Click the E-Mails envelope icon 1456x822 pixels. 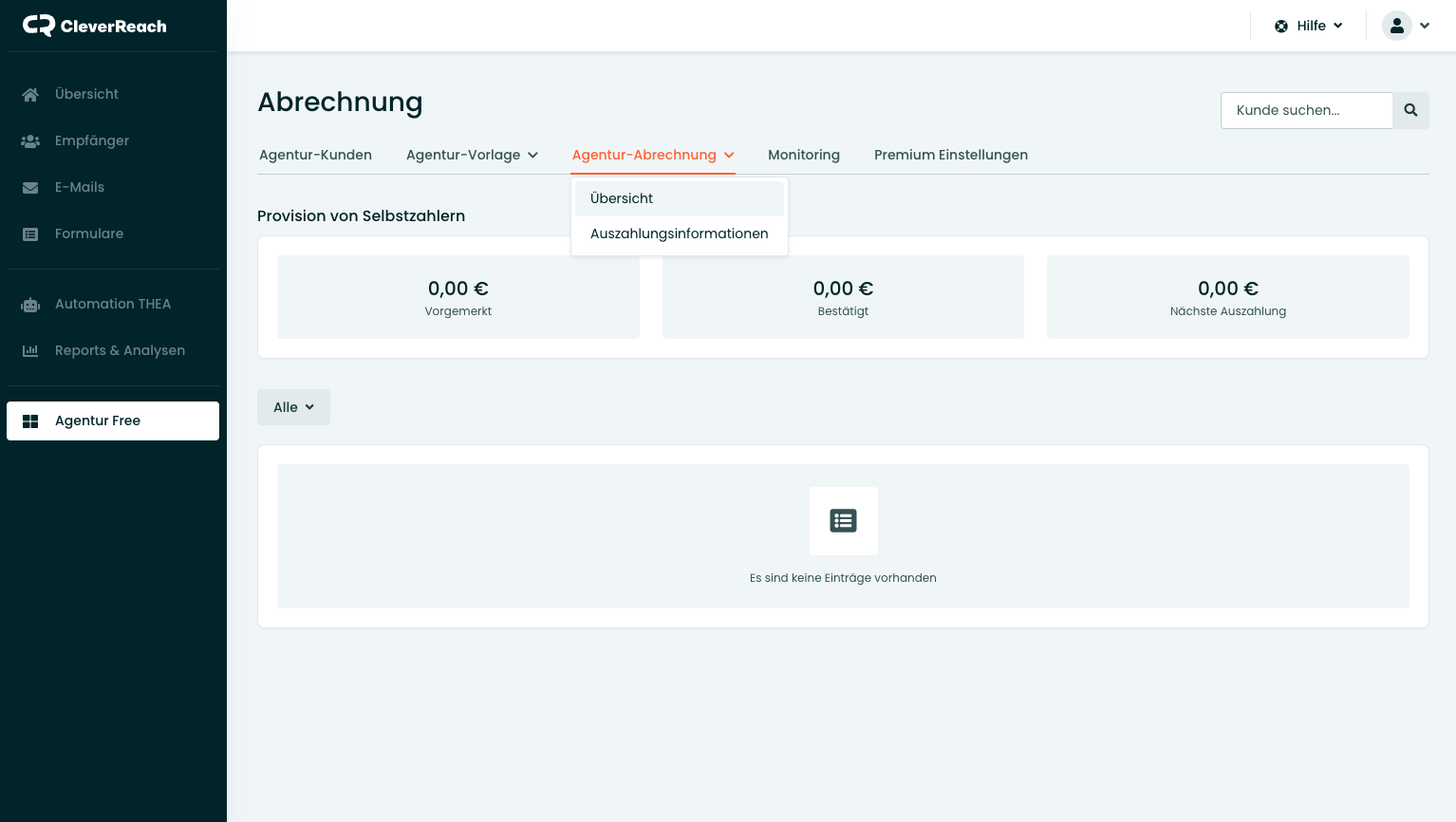click(30, 188)
